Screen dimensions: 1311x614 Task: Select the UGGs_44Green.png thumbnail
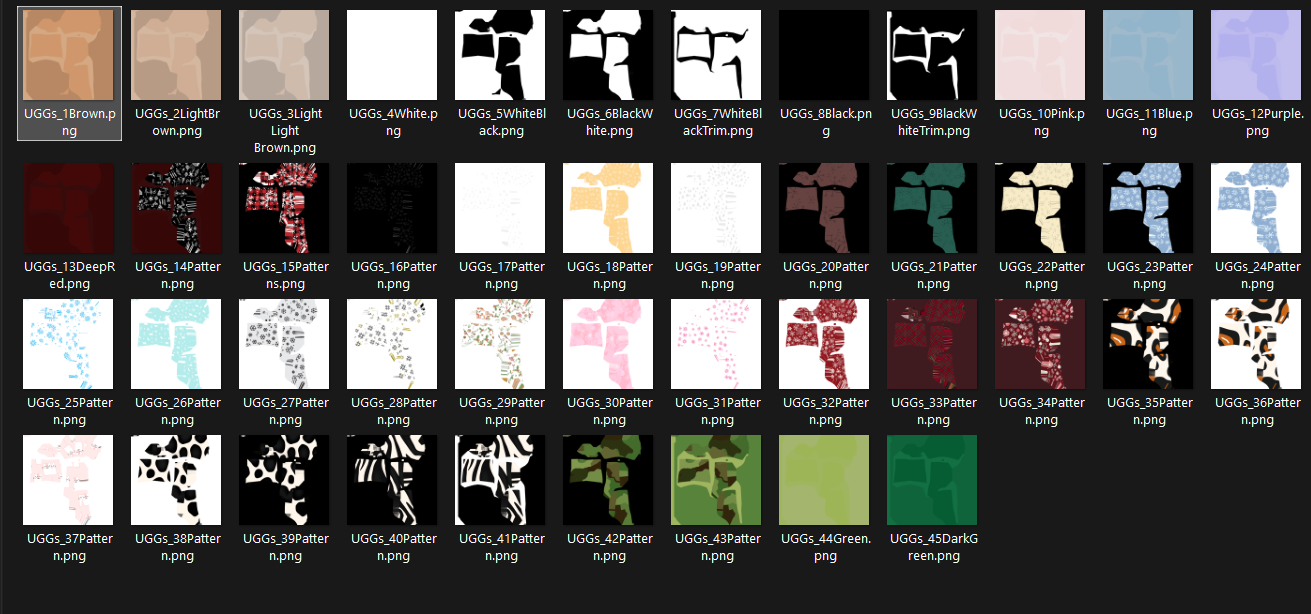(824, 480)
